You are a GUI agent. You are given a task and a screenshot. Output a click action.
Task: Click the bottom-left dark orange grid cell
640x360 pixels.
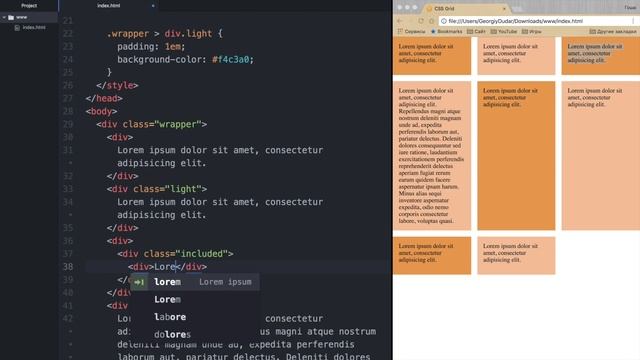coord(432,256)
